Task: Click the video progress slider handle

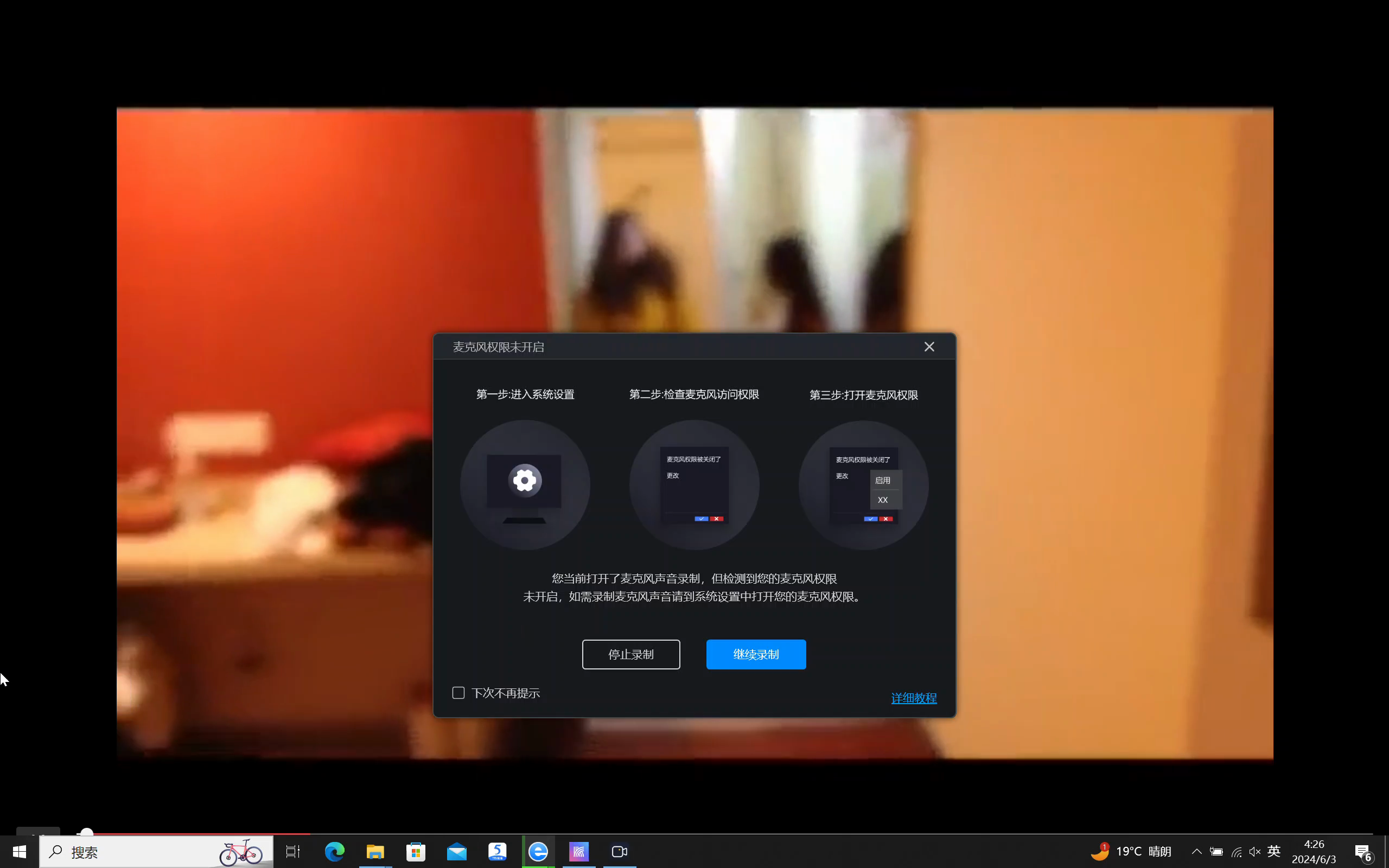Action: coord(86,832)
